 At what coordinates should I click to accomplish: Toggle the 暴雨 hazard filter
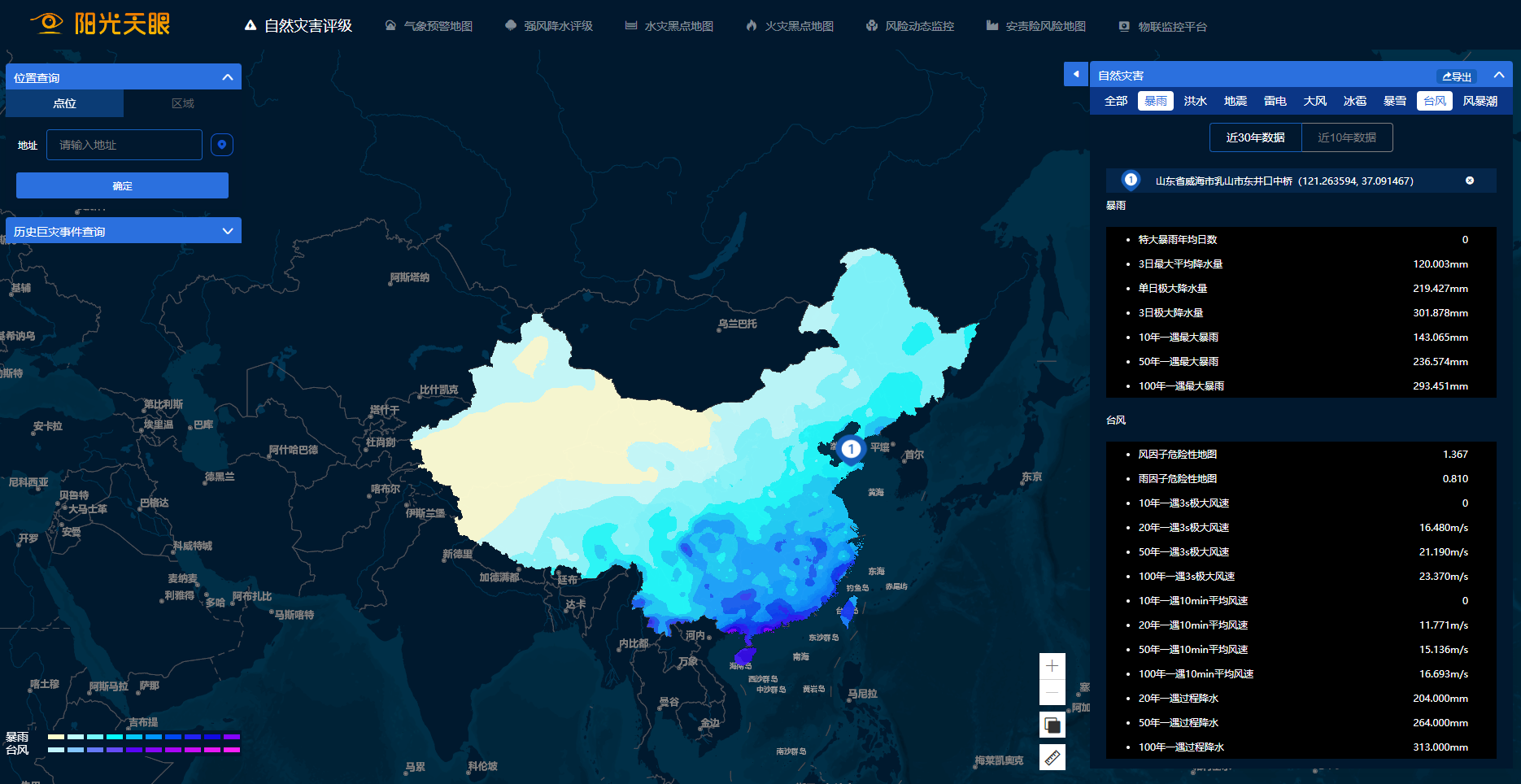[x=1156, y=101]
